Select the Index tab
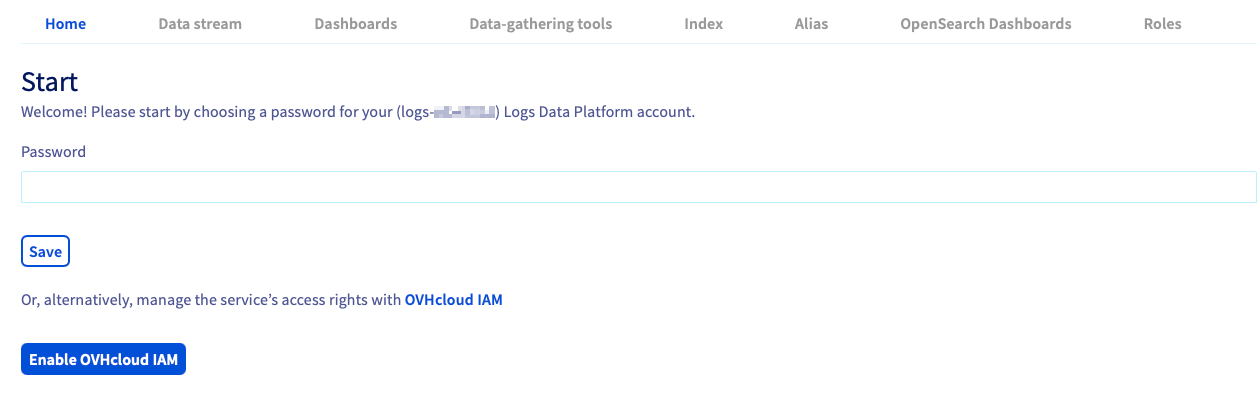The width and height of the screenshot is (1260, 393). (703, 23)
